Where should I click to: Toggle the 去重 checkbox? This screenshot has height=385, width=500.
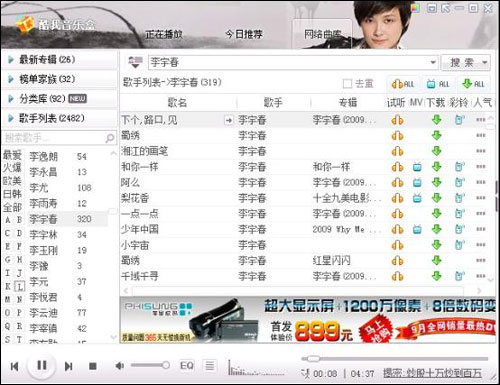point(347,83)
